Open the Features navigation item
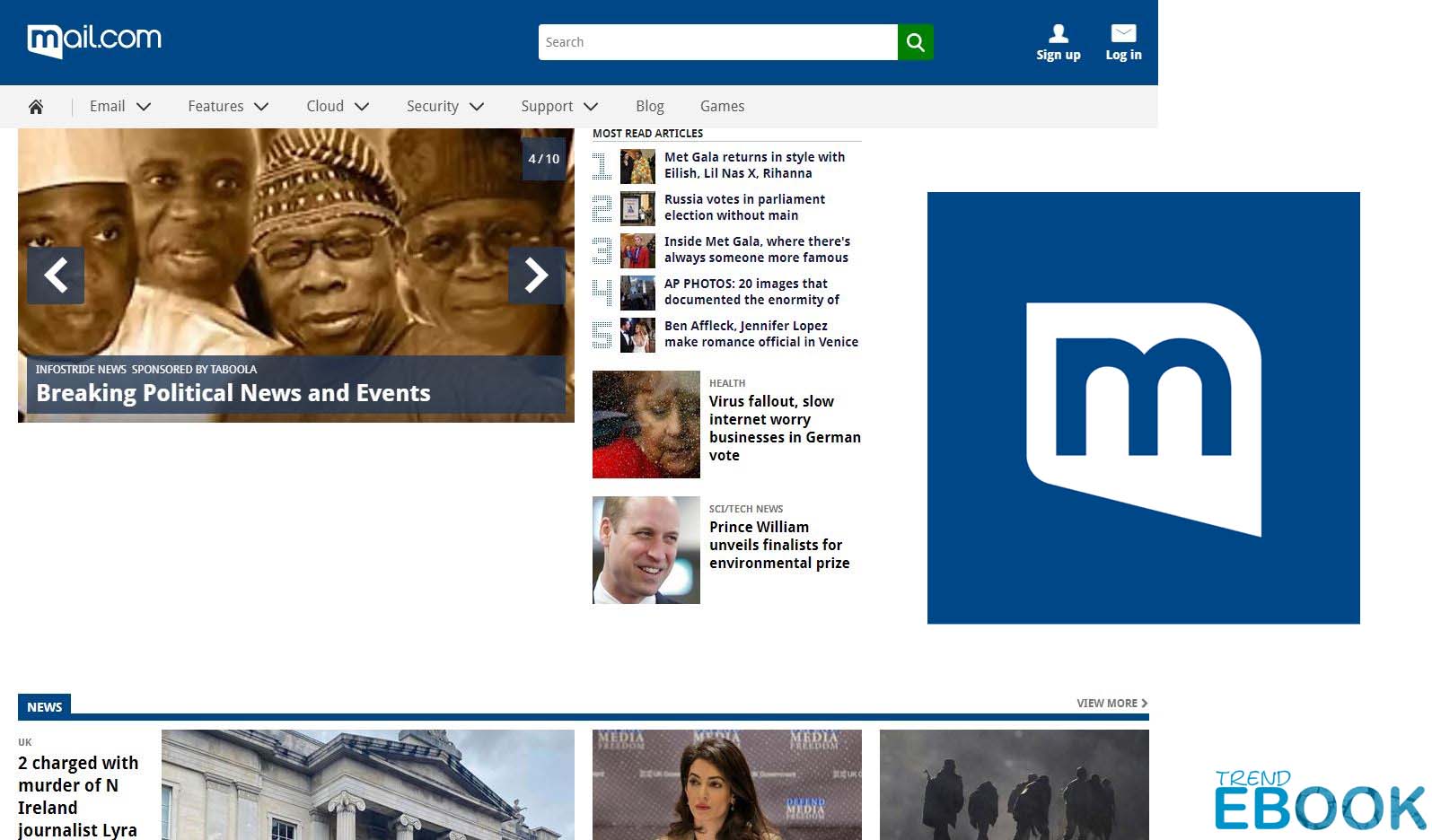Image resolution: width=1432 pixels, height=840 pixels. pos(215,106)
